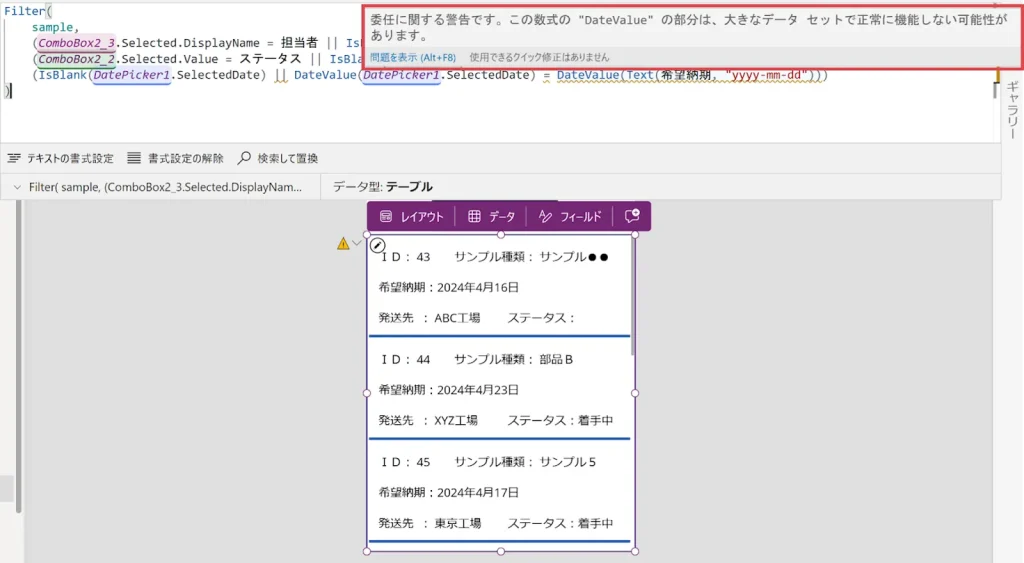Click the Filter( sample, ... formula summary text
The width and height of the screenshot is (1024, 563).
tap(165, 187)
